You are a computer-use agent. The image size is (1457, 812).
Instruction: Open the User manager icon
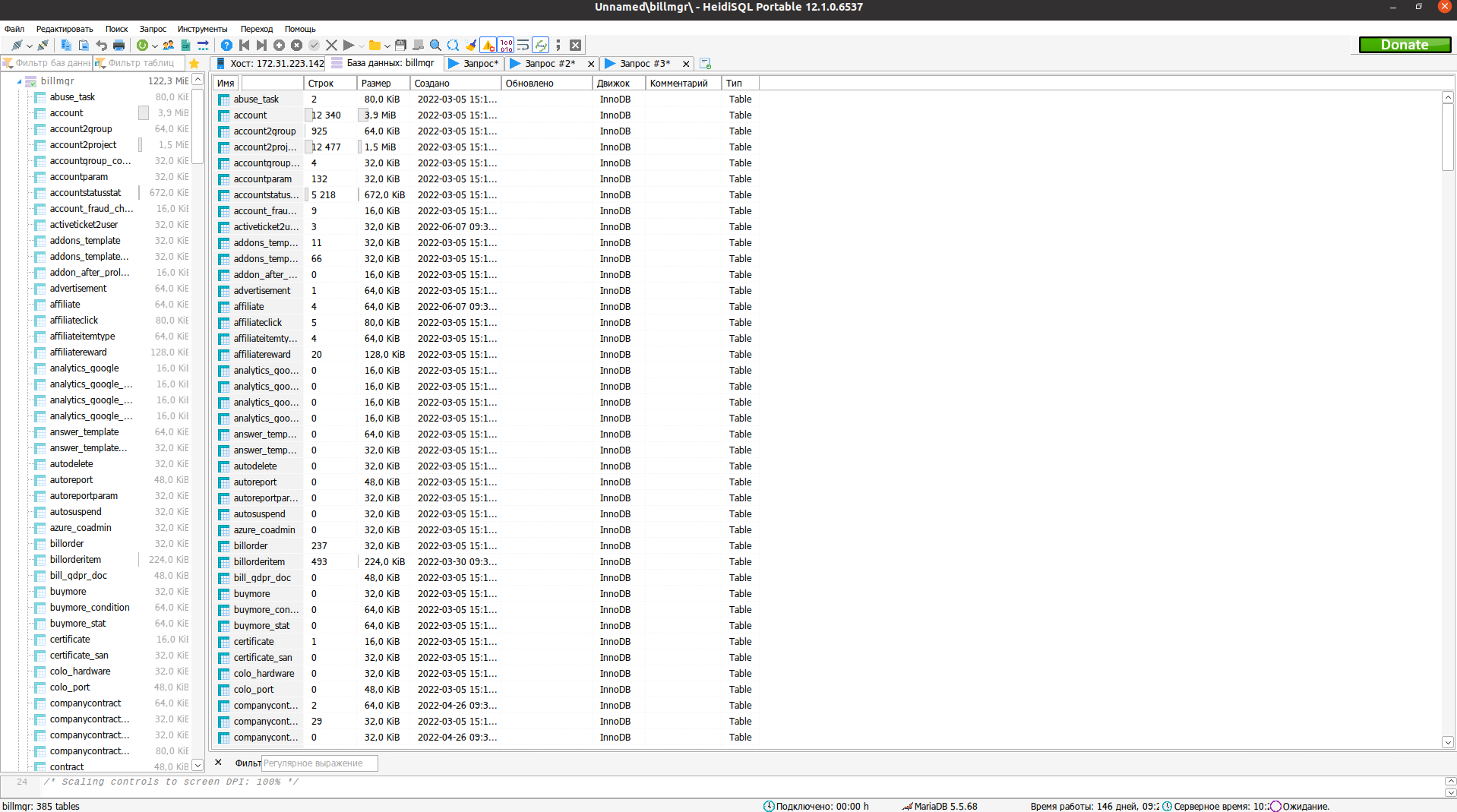168,46
